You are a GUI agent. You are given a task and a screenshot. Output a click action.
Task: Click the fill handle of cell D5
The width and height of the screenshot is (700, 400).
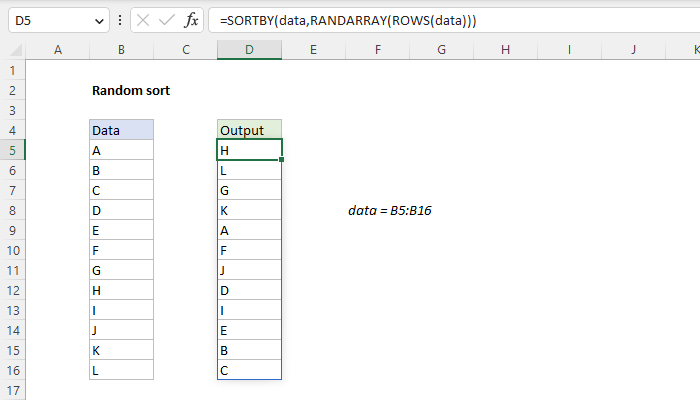click(281, 159)
